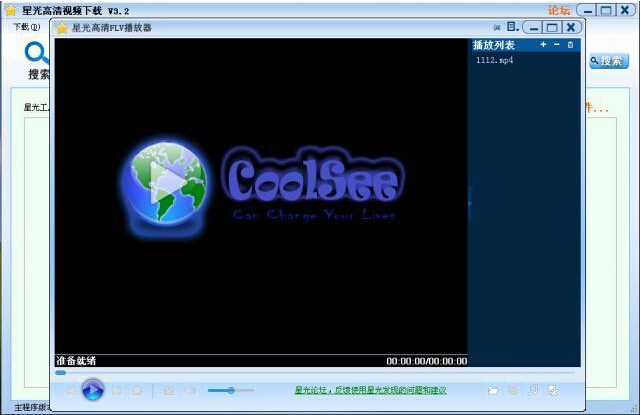Open the player settings icon at bottom right
The image size is (642, 415).
tap(553, 390)
